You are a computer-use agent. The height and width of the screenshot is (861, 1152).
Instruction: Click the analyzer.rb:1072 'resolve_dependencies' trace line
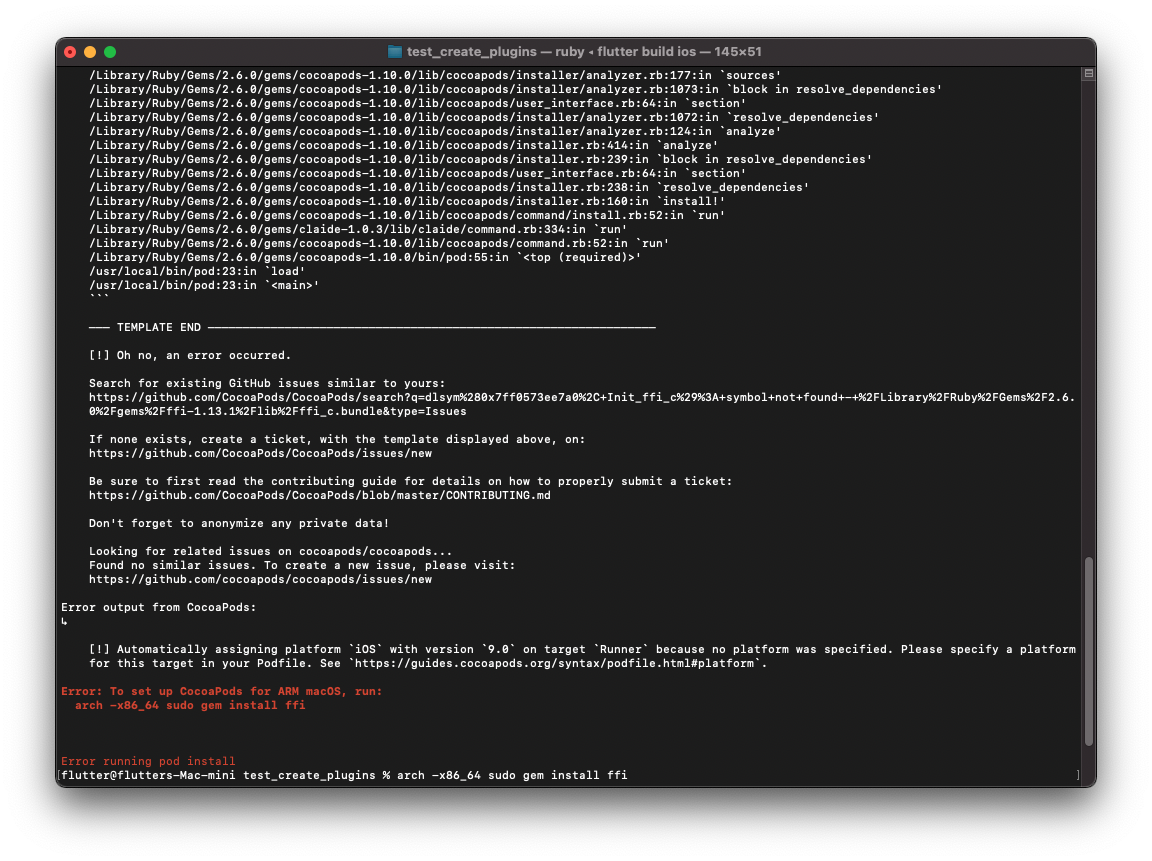pyautogui.click(x=484, y=118)
